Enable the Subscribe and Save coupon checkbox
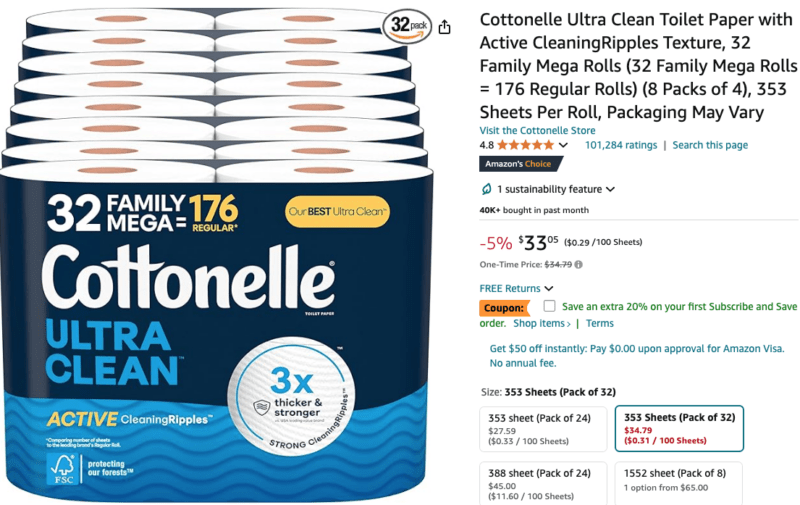The height and width of the screenshot is (505, 800). [x=549, y=306]
